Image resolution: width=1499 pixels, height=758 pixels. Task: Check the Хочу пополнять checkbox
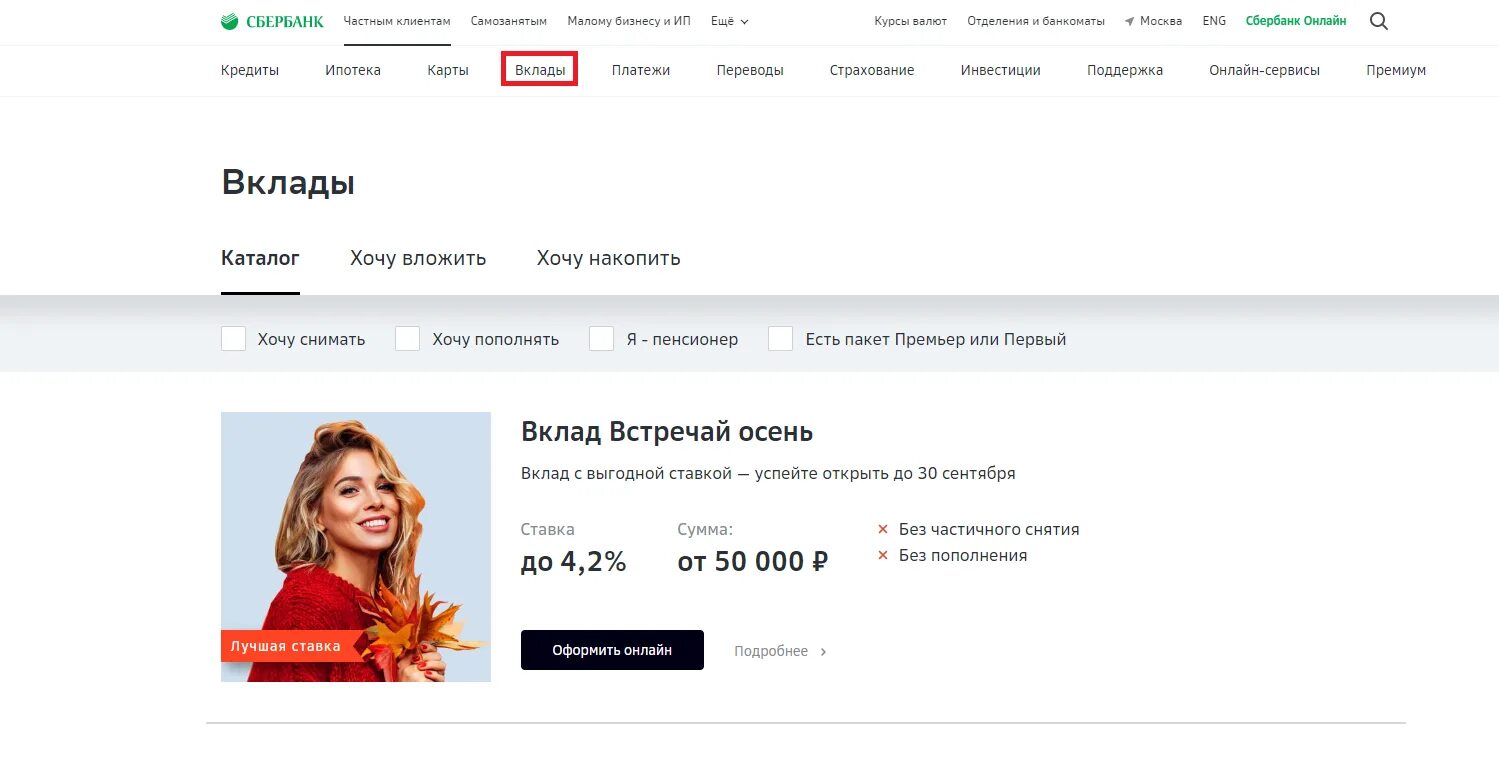[407, 339]
